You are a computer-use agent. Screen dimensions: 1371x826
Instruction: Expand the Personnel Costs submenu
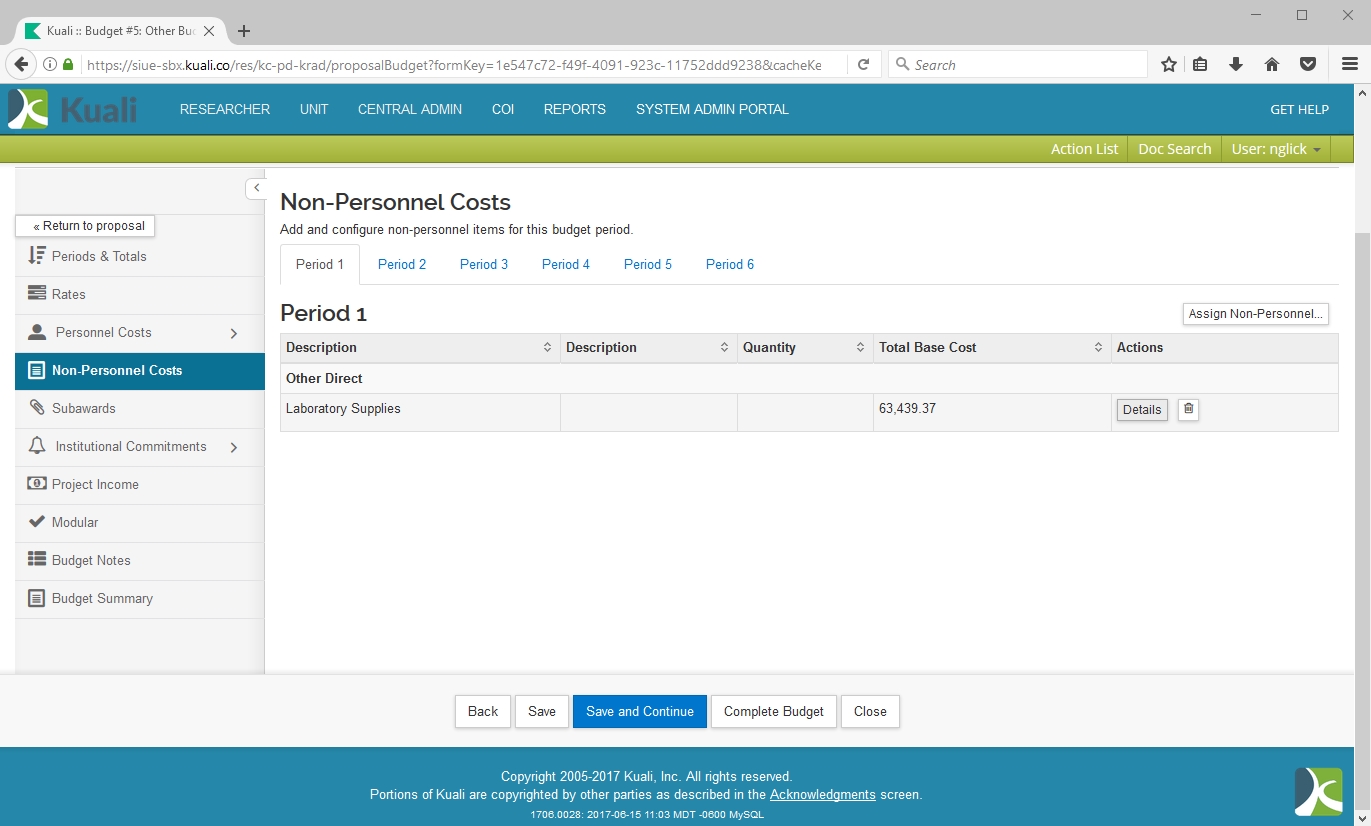[x=234, y=333]
